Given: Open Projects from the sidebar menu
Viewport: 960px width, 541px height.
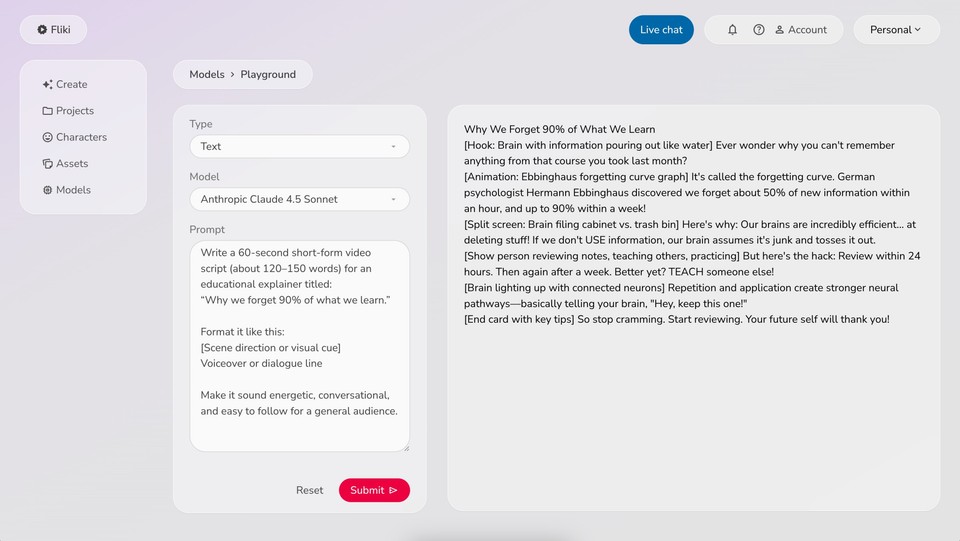Looking at the screenshot, I should coord(75,111).
